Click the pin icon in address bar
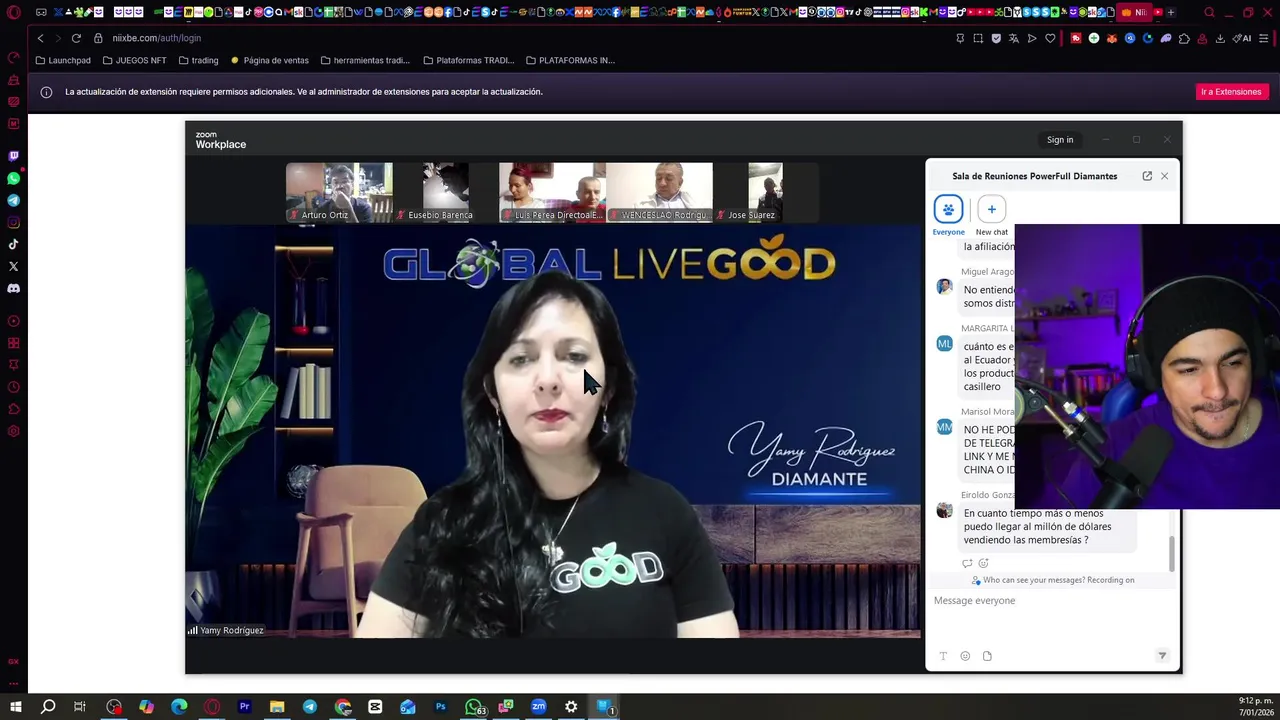1280x720 pixels. [x=960, y=38]
